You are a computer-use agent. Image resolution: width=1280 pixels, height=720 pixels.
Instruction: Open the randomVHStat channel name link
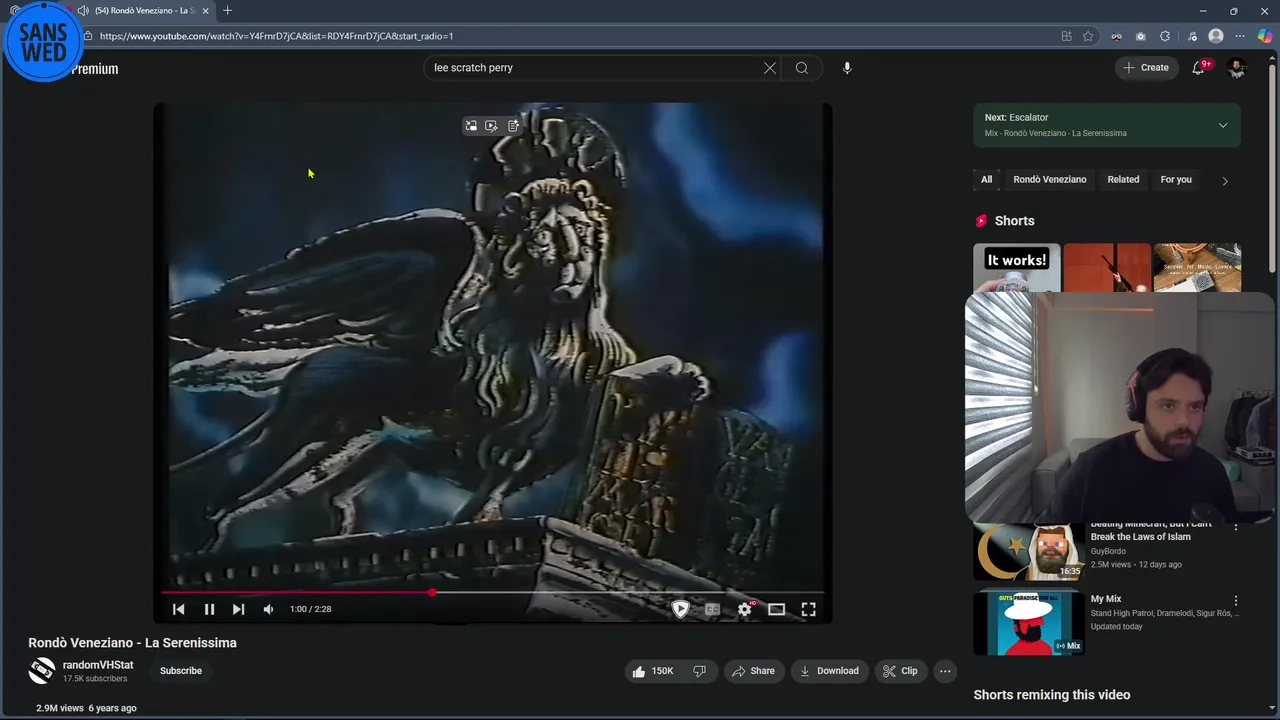tap(98, 665)
